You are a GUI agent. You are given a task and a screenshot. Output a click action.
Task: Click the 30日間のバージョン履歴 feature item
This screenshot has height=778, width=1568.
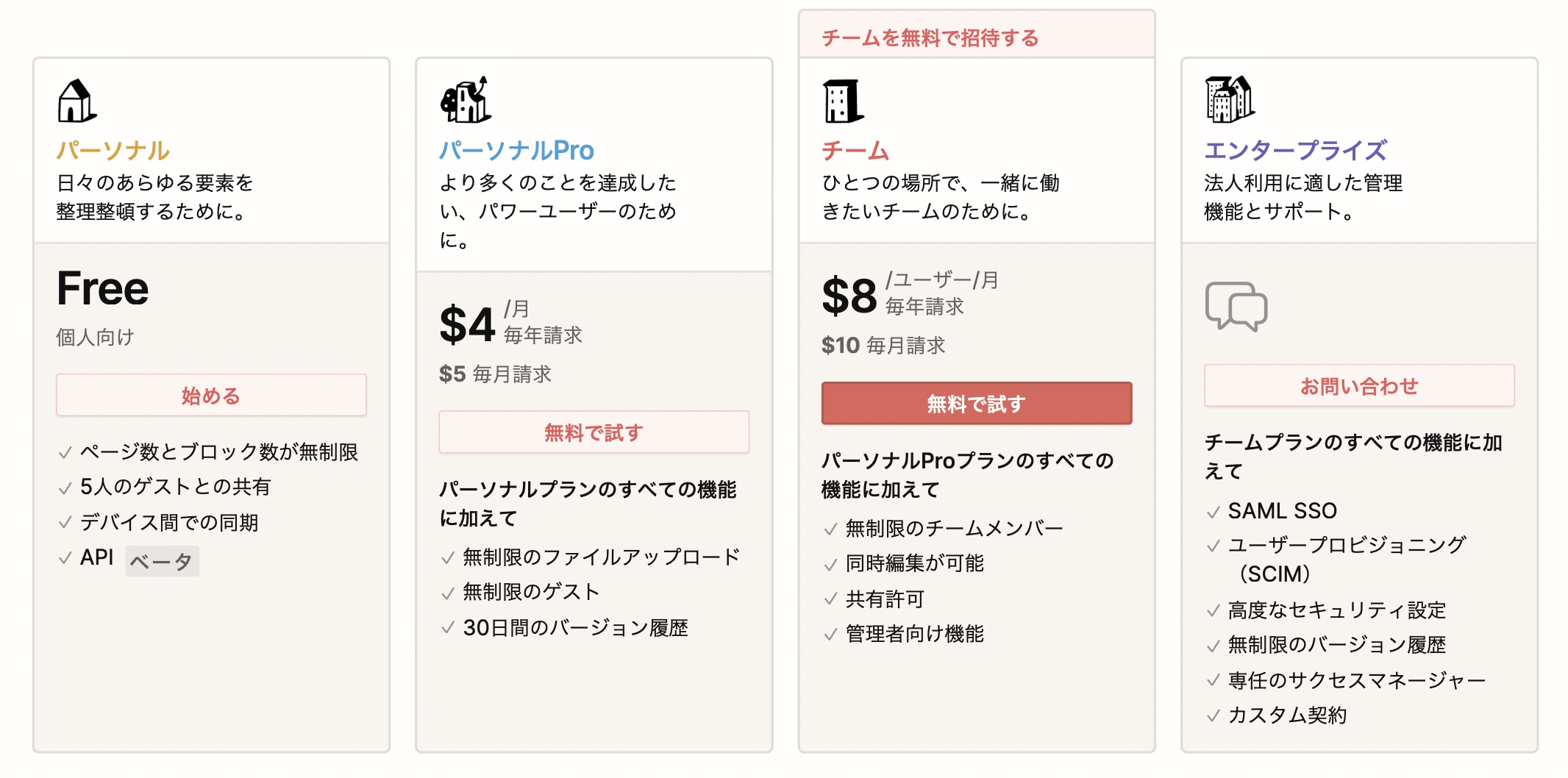[x=575, y=628]
